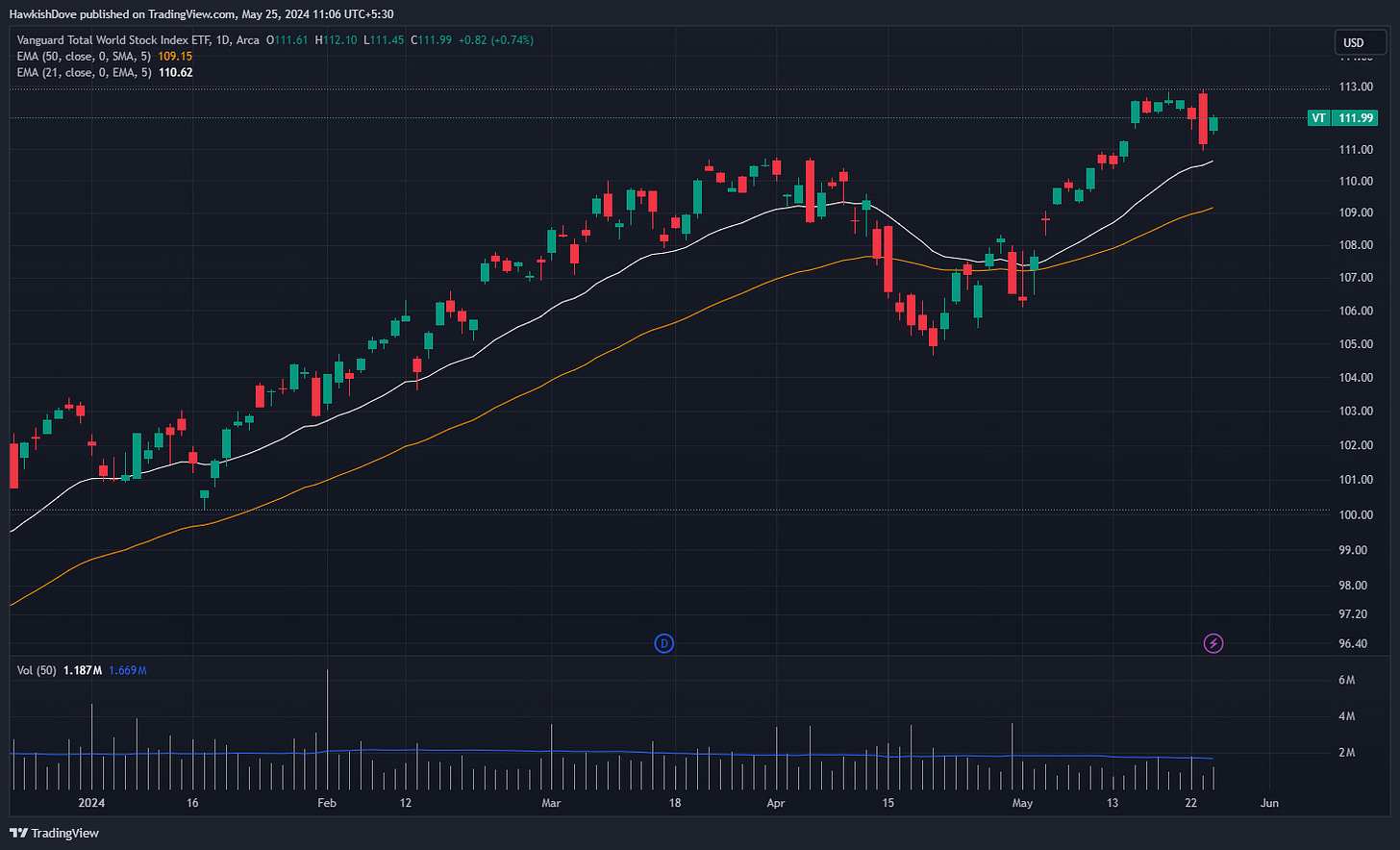Click 103.00 on the price axis
This screenshot has height=850, width=1400.
[1356, 412]
